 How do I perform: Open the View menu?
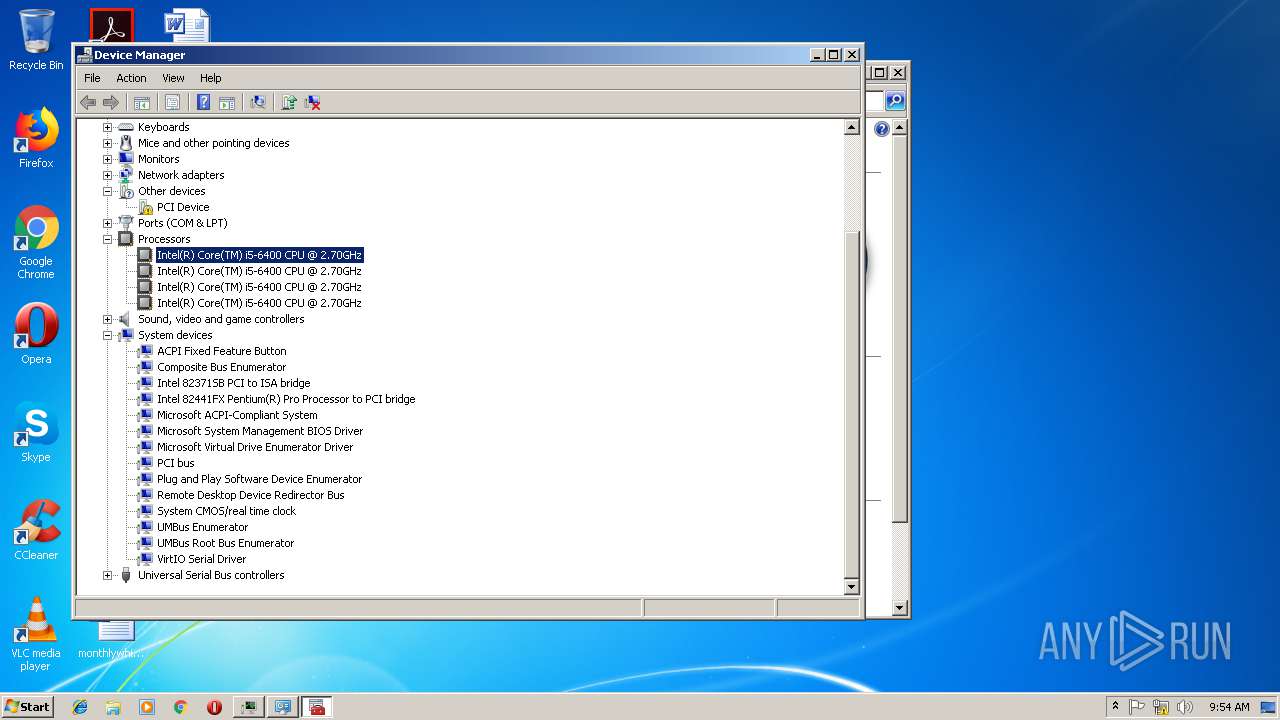click(x=173, y=78)
